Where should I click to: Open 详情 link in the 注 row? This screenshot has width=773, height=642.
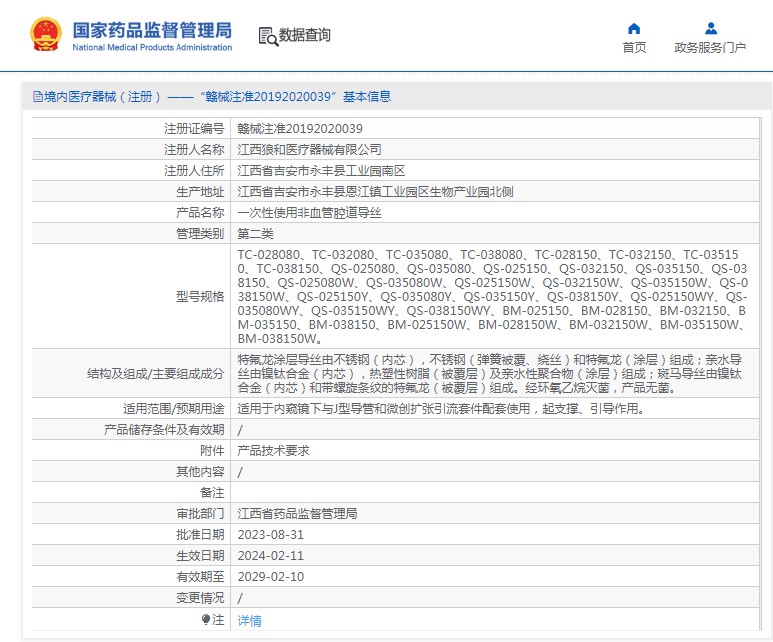pos(249,621)
